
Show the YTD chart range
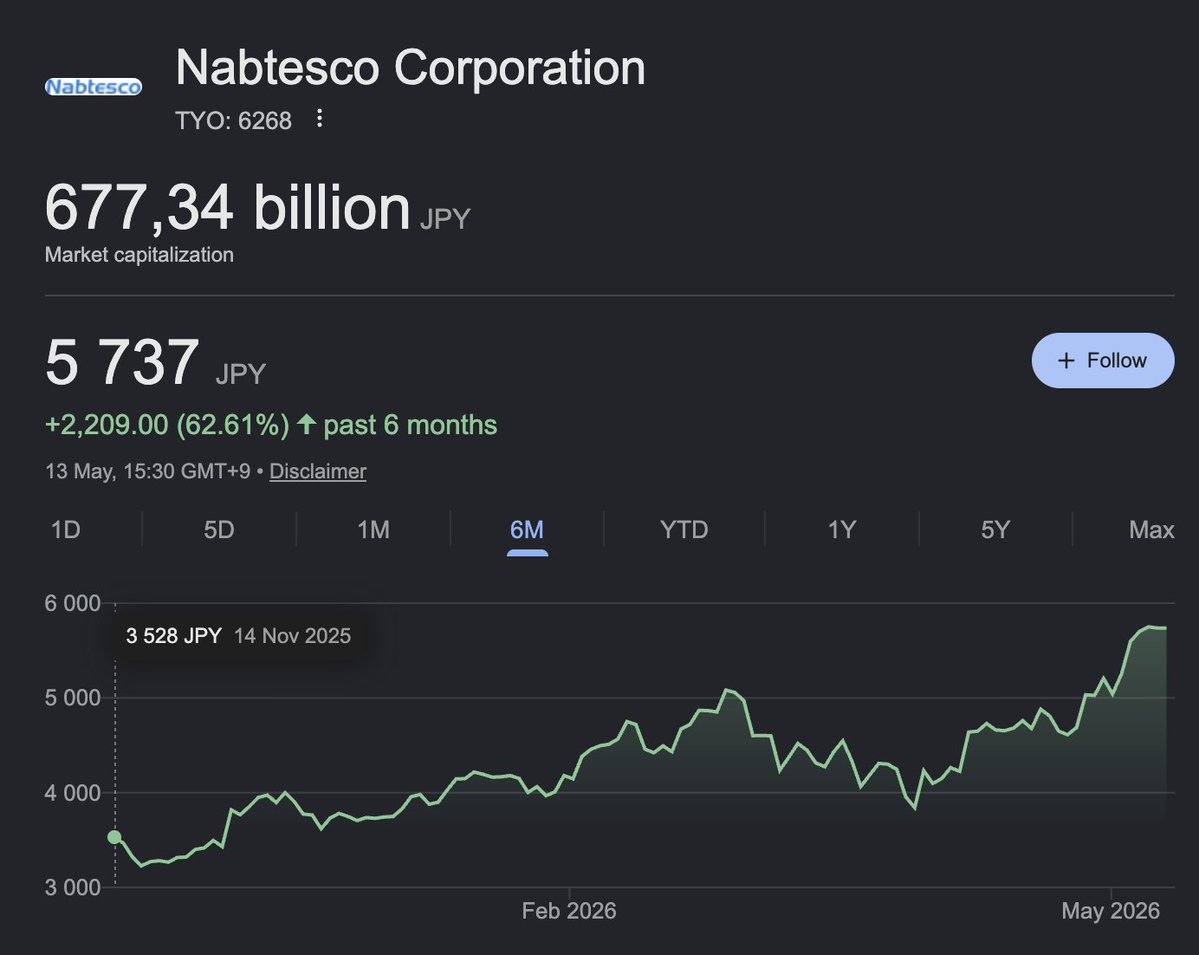coord(684,529)
